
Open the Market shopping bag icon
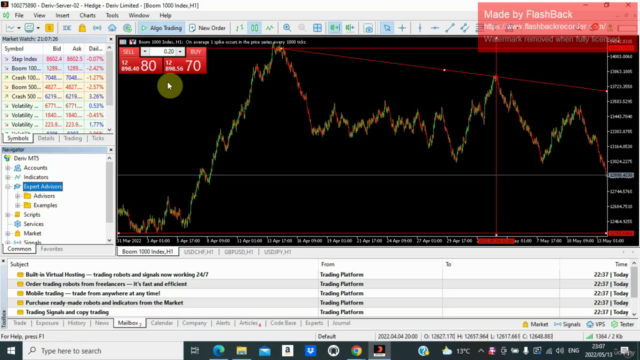pyautogui.click(x=82, y=28)
